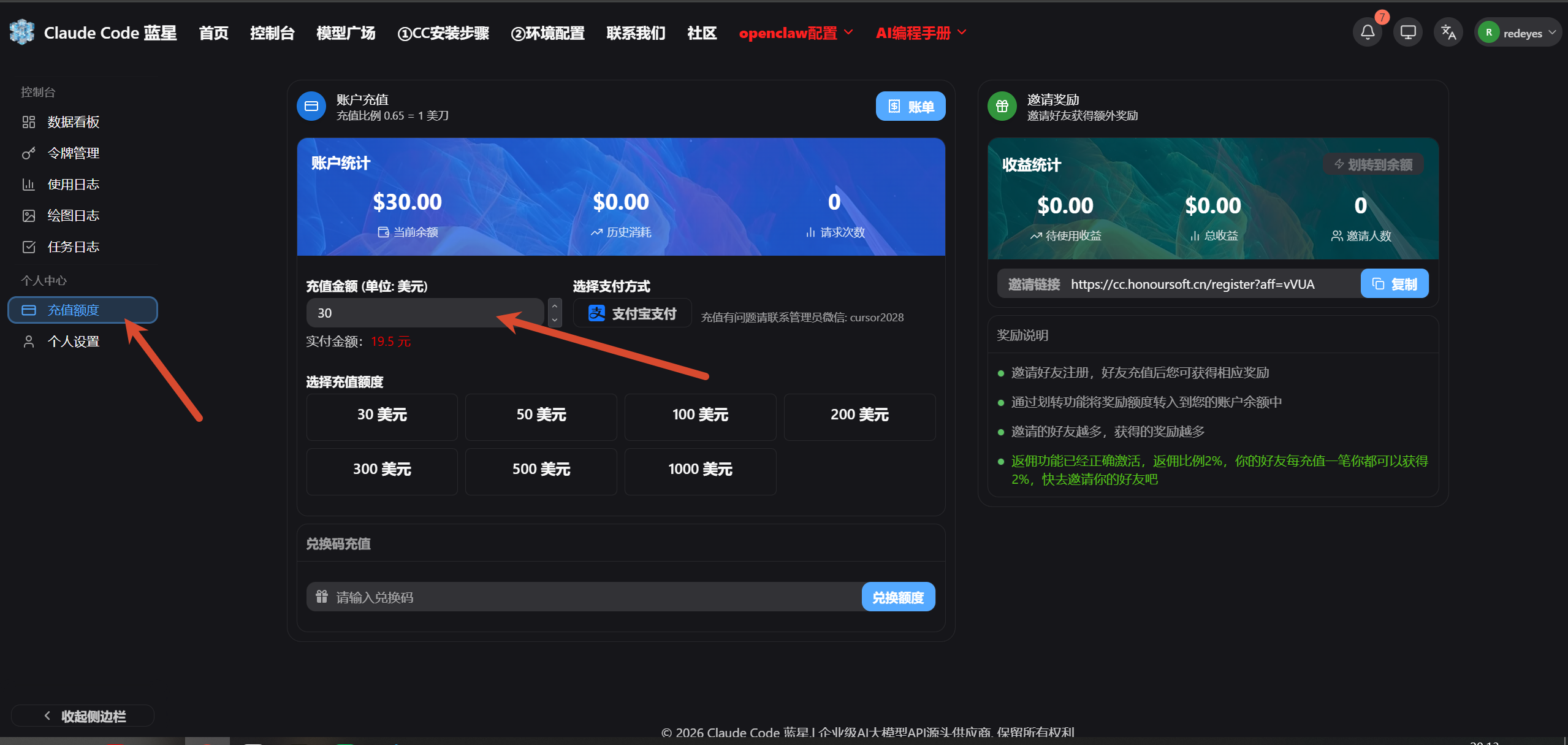
Task: Open 数据看板 in the sidebar
Action: tap(73, 122)
